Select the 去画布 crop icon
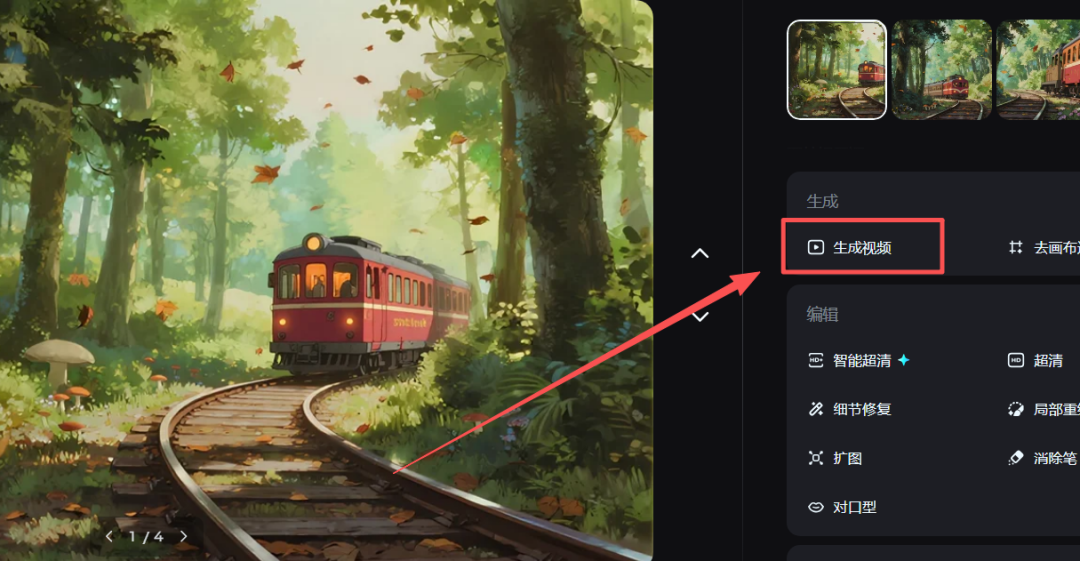This screenshot has width=1080, height=561. click(x=1015, y=247)
